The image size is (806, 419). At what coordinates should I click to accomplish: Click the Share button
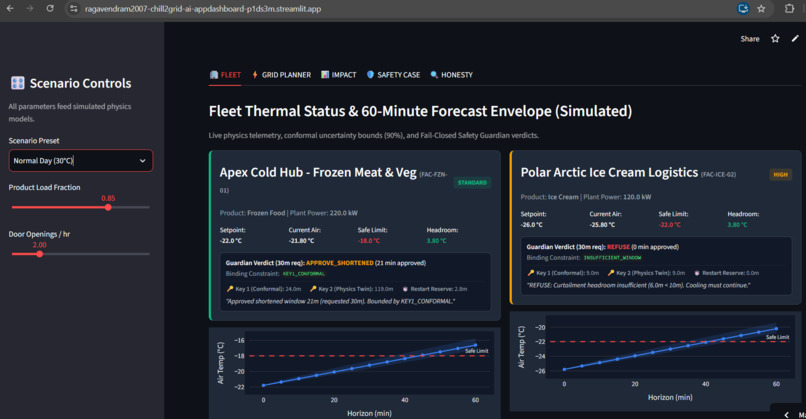pos(749,39)
